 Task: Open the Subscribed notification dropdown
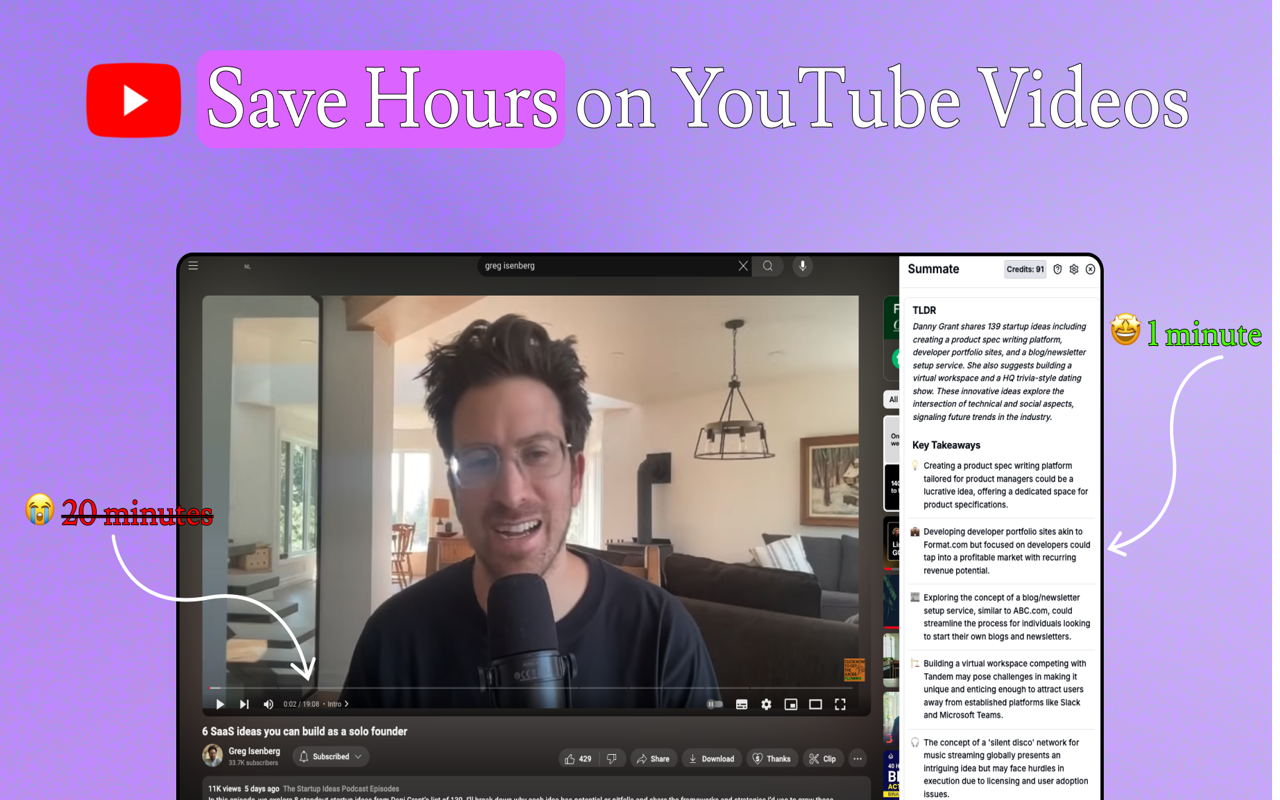[x=331, y=757]
